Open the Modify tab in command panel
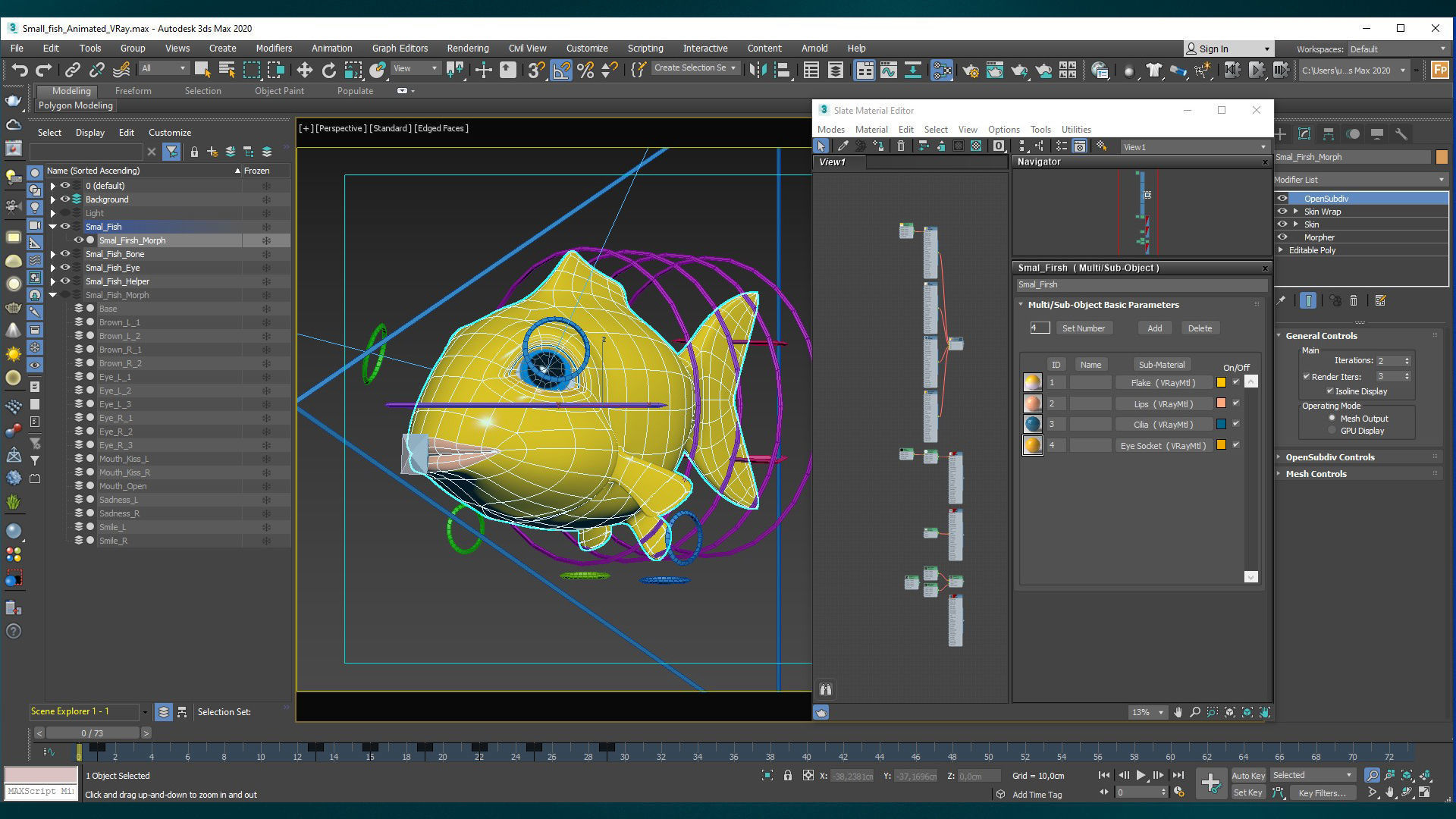Screen dimensions: 1456x819 click(1304, 134)
